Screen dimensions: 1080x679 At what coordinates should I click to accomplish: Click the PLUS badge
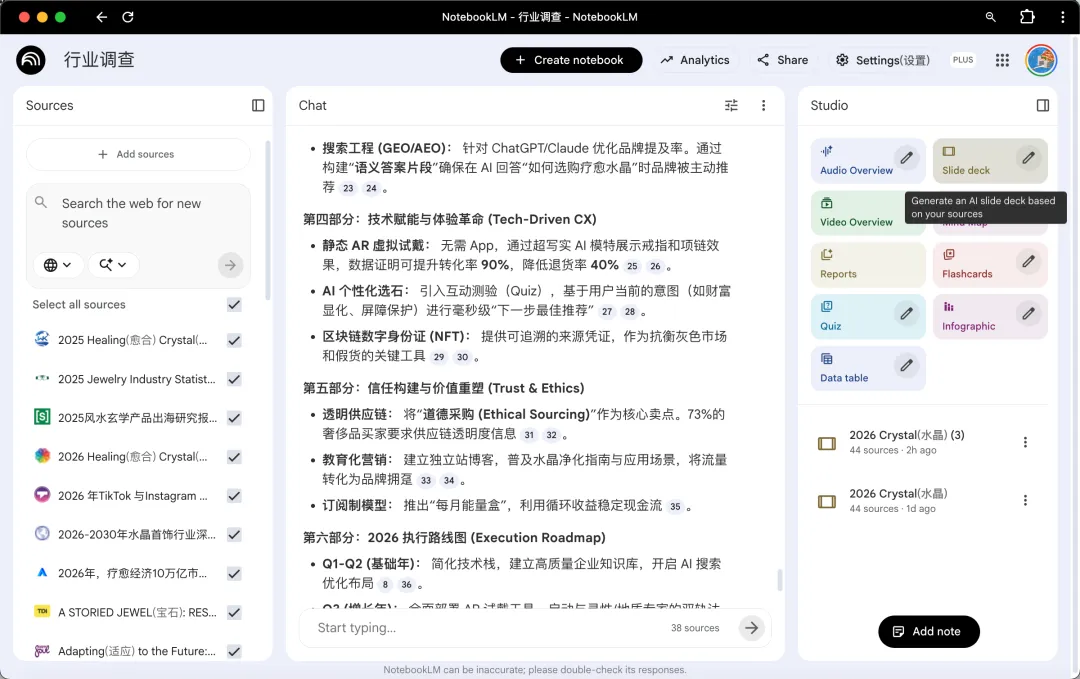coord(963,60)
